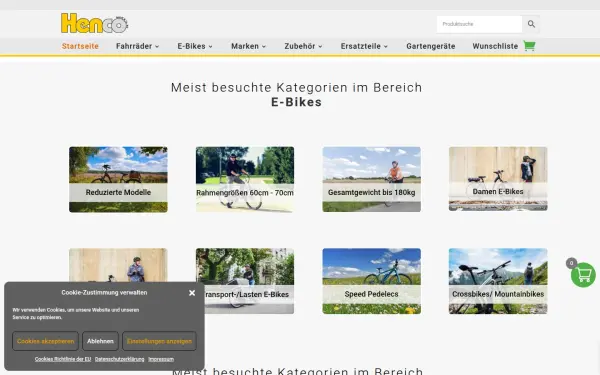Expand the Fahrräder dropdown chevron
This screenshot has width=600, height=375.
(x=157, y=47)
